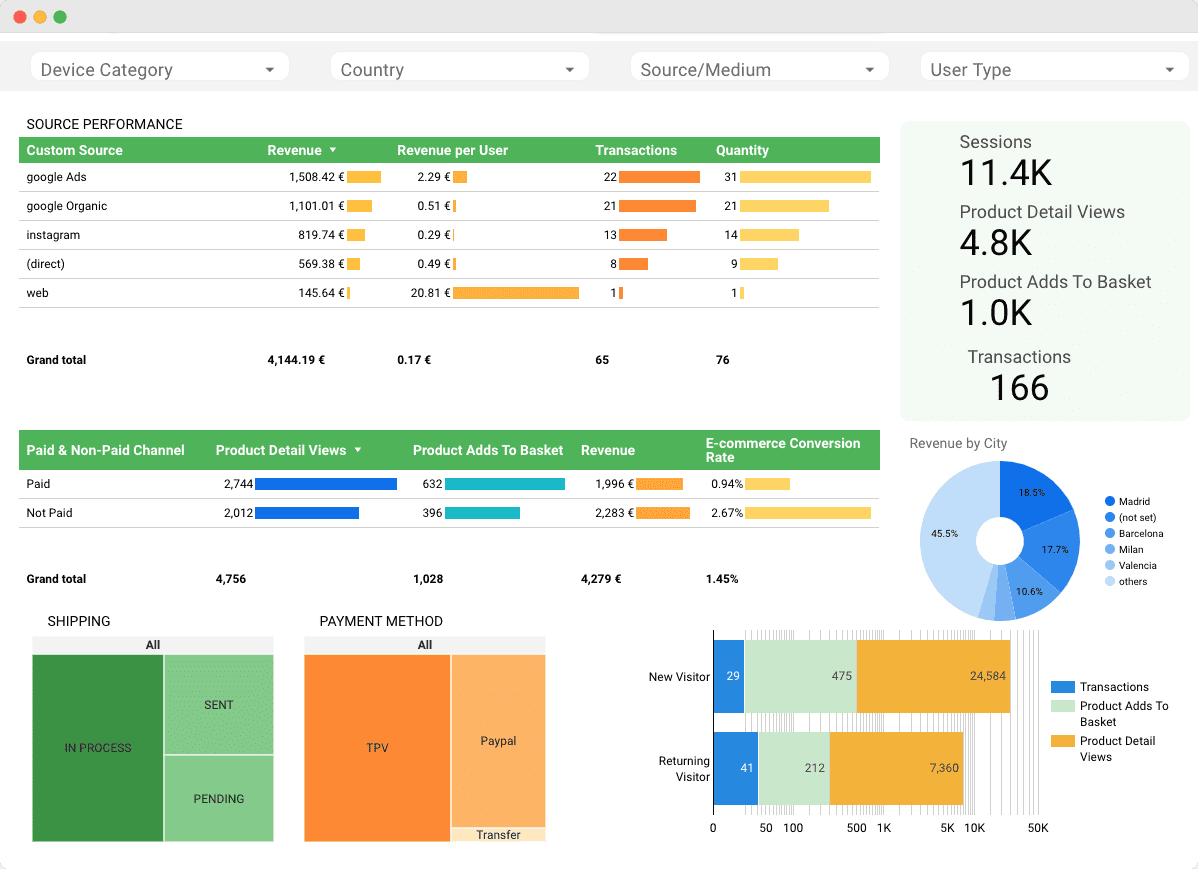The width and height of the screenshot is (1198, 869).
Task: Click the Madrid legend dot
Action: (1110, 501)
